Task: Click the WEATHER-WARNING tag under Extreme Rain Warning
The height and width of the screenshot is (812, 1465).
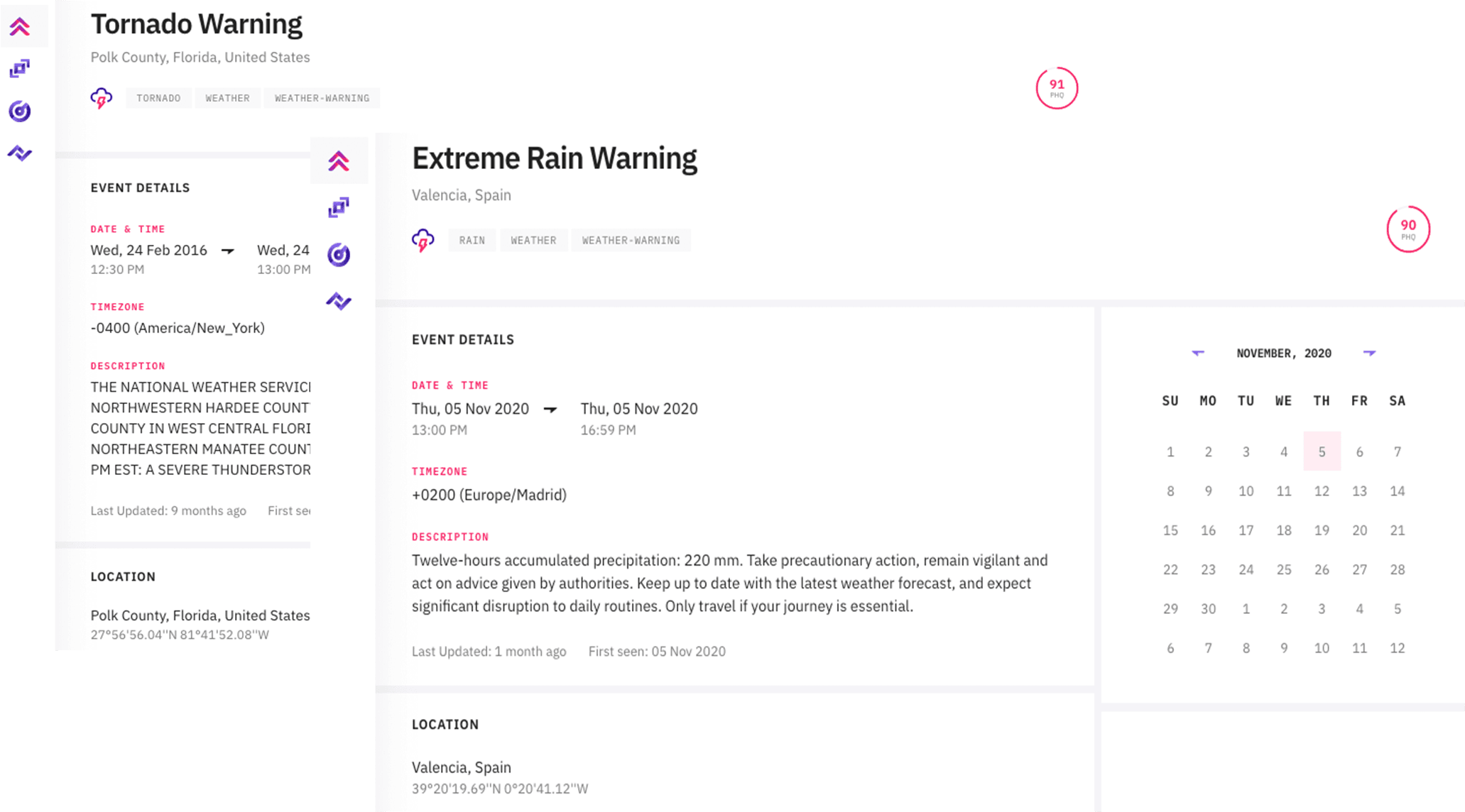Action: pyautogui.click(x=631, y=241)
